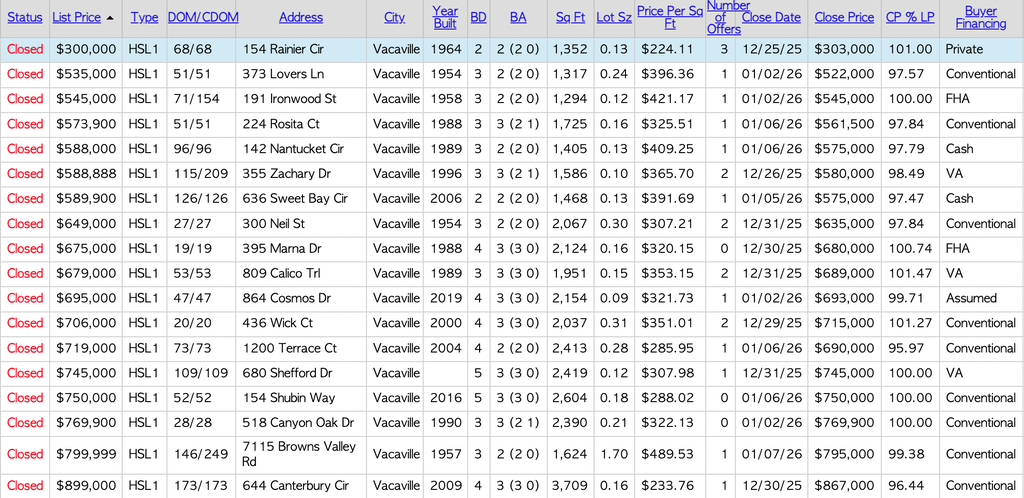Sort the table by Status column
Viewport: 1024px width, 498px height.
click(x=25, y=18)
